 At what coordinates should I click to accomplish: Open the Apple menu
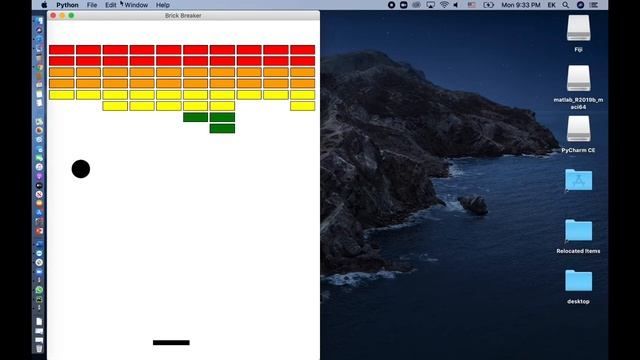[44, 5]
